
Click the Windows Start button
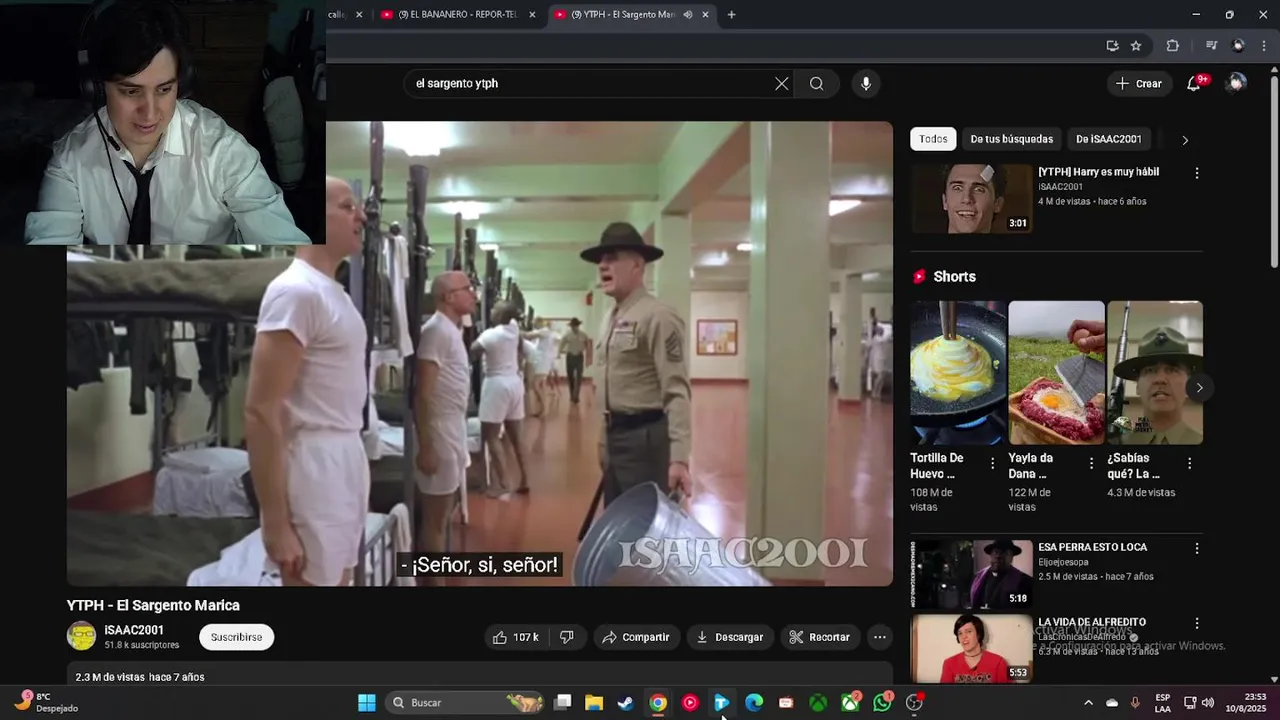coord(367,703)
